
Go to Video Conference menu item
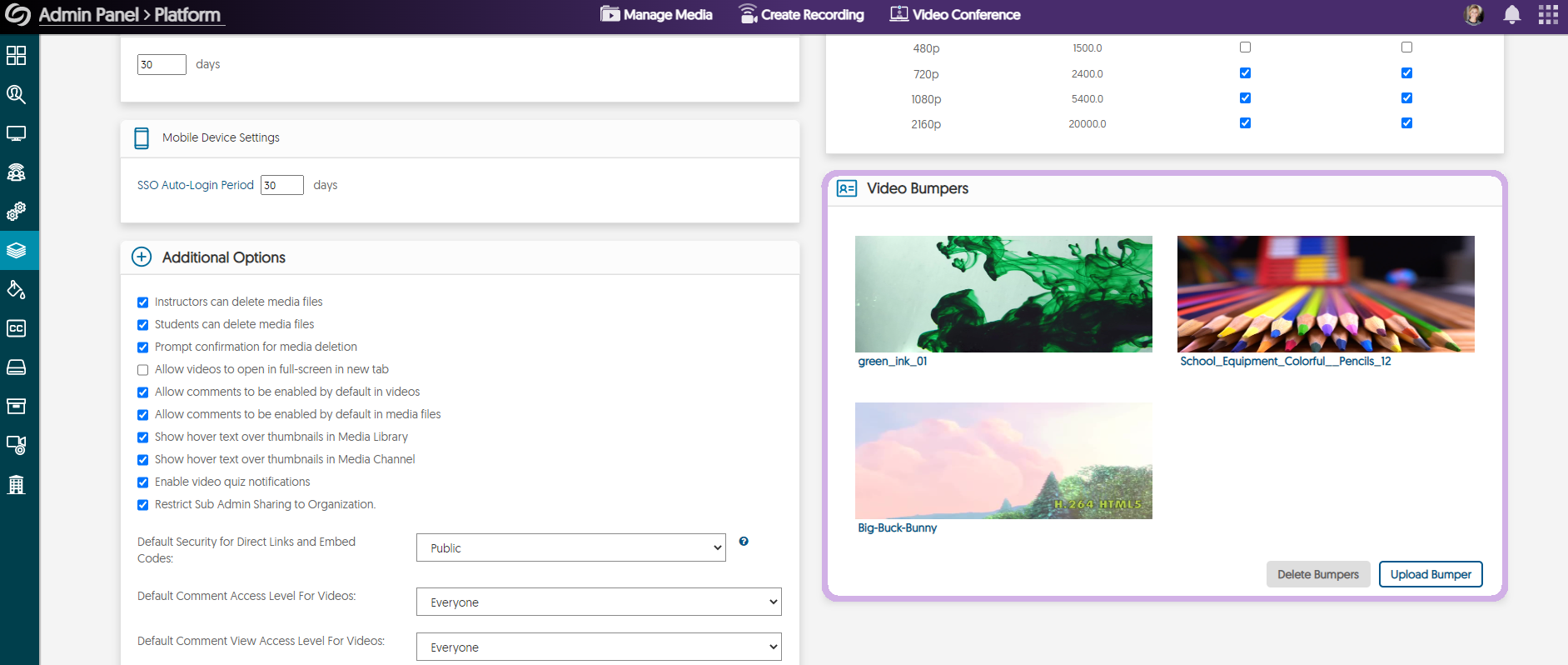tap(954, 15)
